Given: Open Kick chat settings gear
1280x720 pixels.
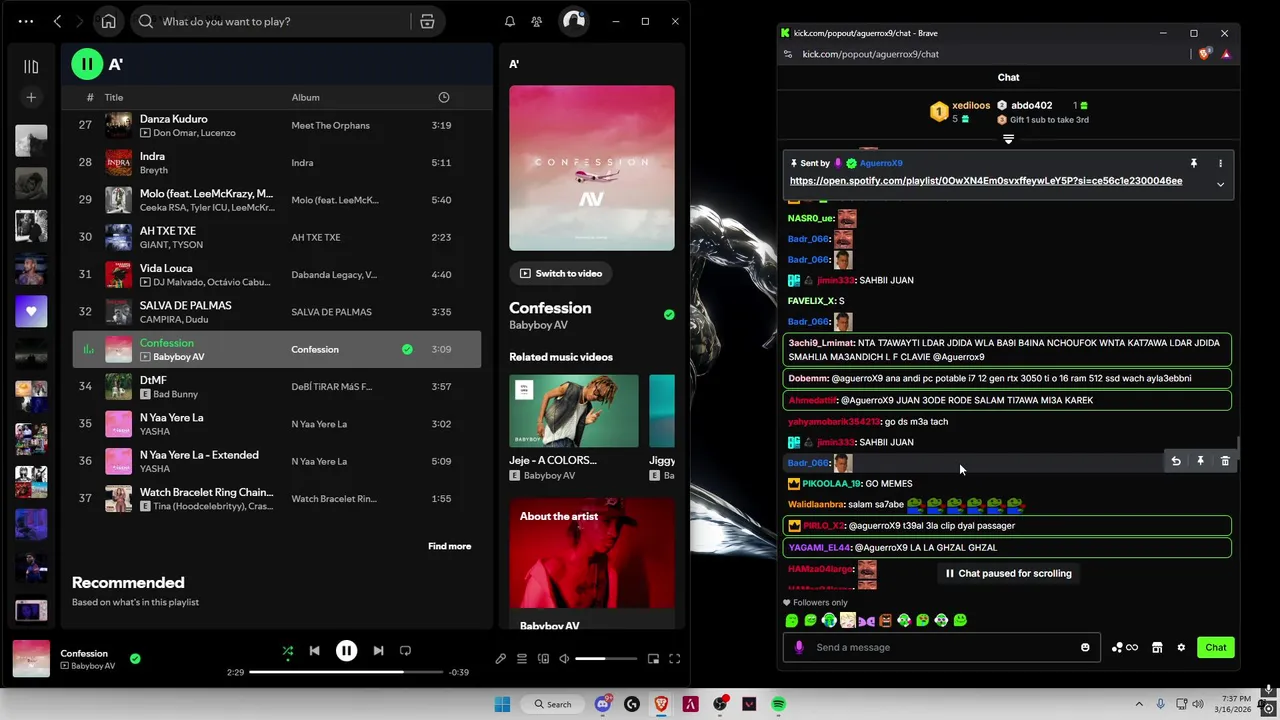Looking at the screenshot, I should [x=1181, y=647].
